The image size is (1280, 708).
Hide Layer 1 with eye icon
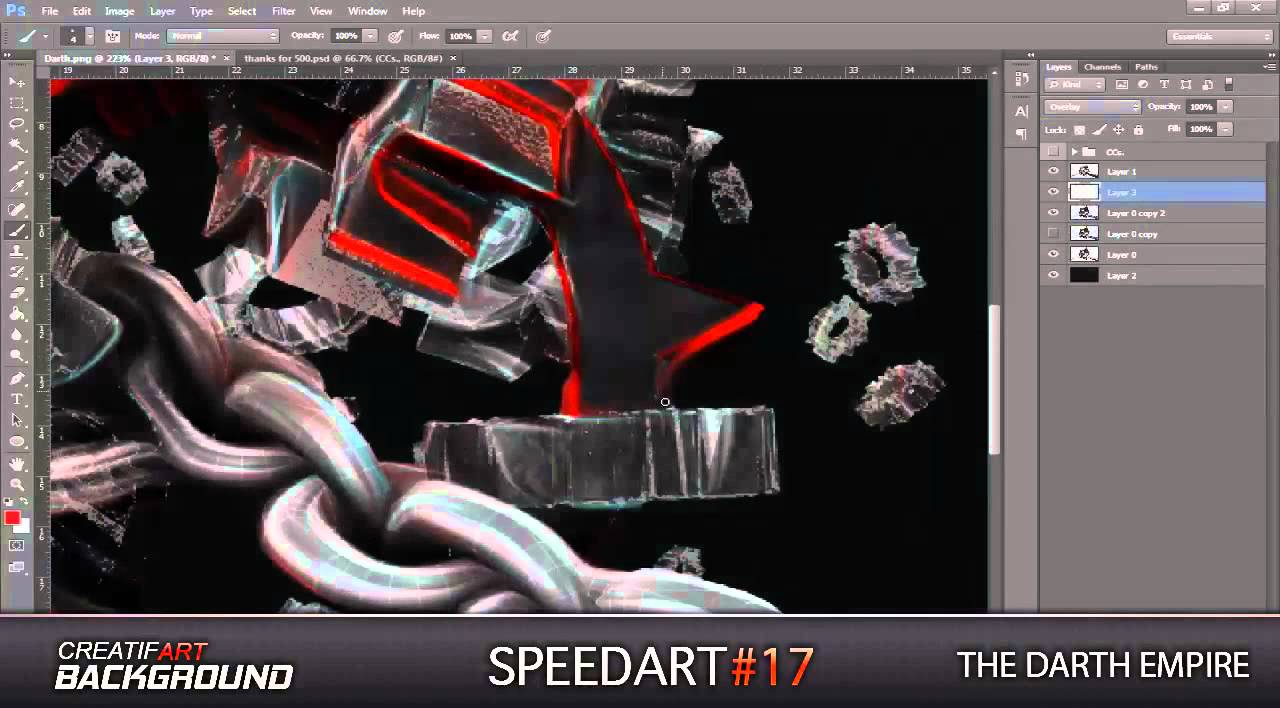point(1052,171)
